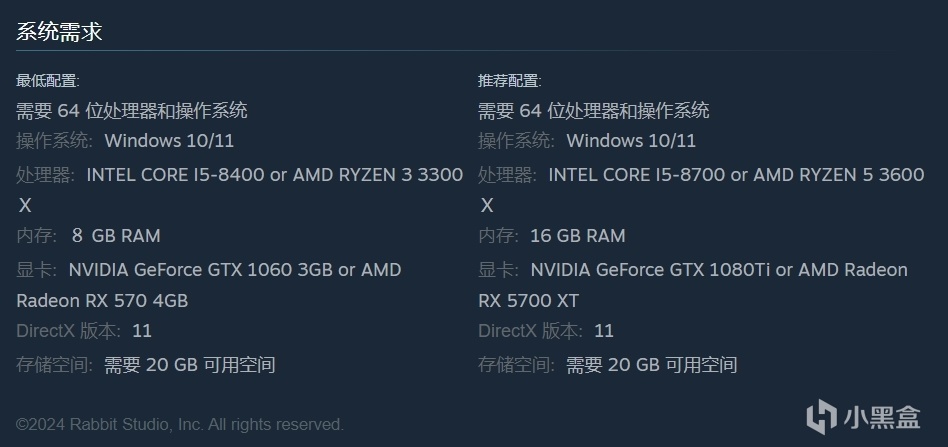Click the recommended 存储空间 20 GB entry

click(x=652, y=365)
